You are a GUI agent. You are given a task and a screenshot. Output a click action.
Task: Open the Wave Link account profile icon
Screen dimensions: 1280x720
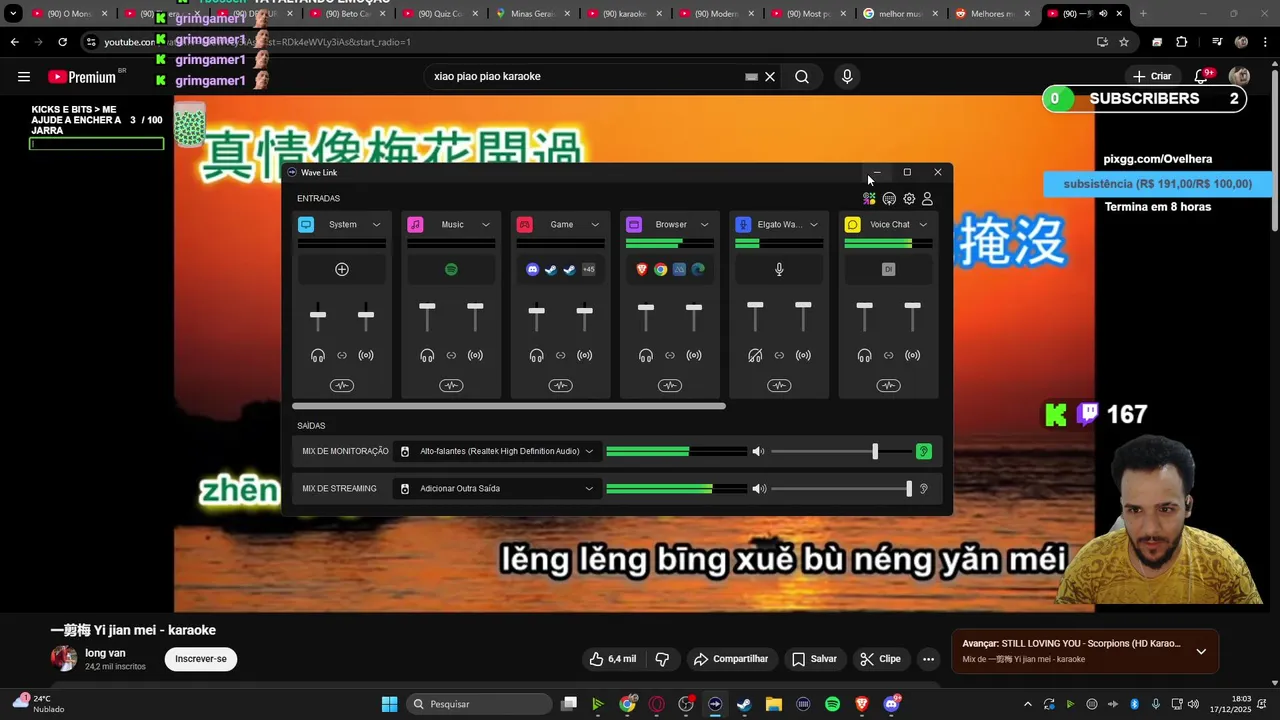pyautogui.click(x=927, y=199)
